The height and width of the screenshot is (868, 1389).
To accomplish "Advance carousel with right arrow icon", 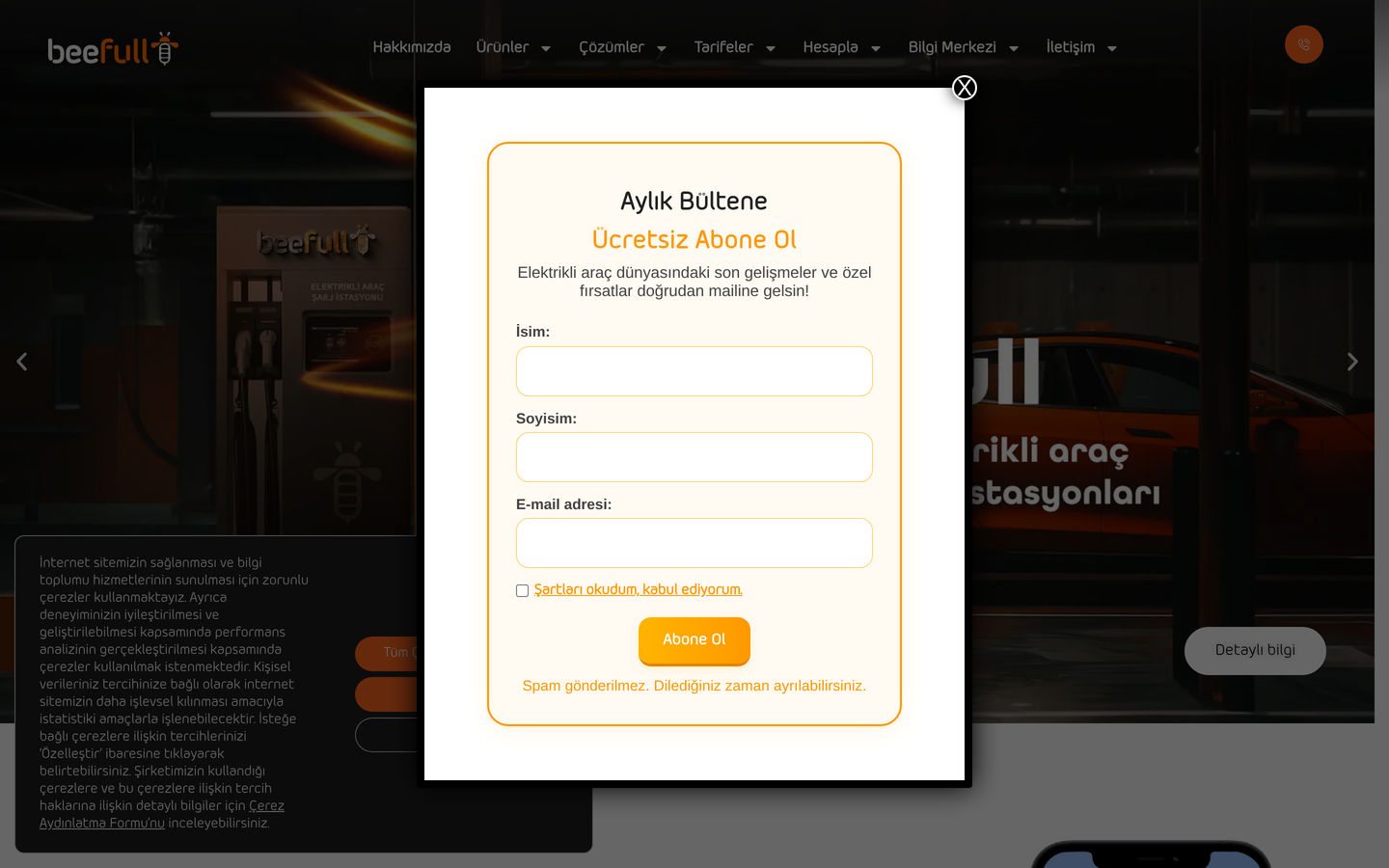I will pos(1352,362).
